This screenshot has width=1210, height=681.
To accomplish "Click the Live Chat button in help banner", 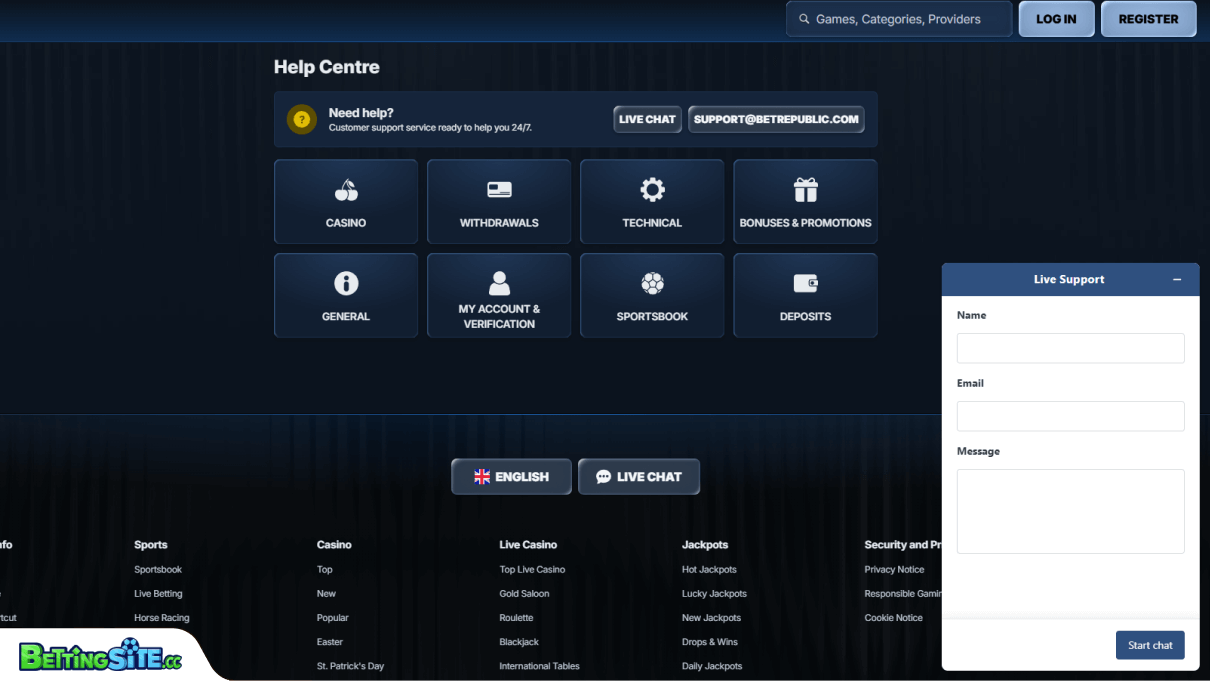I will click(647, 119).
